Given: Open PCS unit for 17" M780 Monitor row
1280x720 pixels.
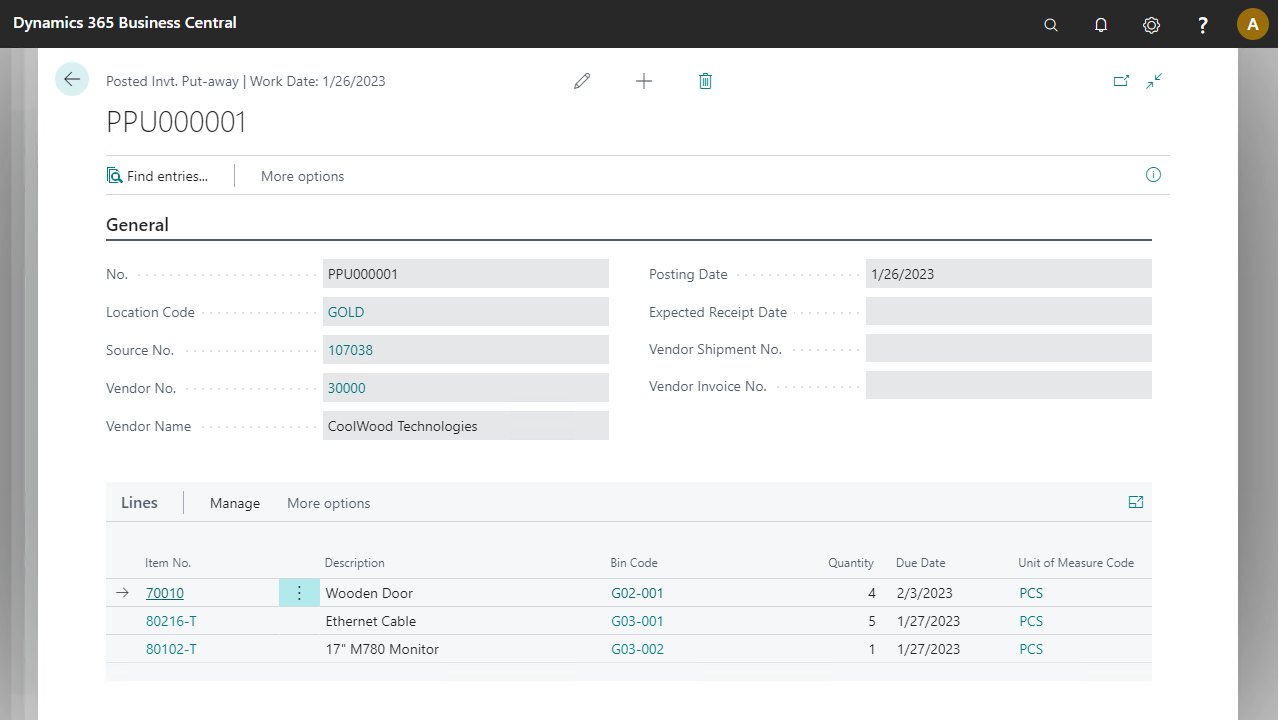Looking at the screenshot, I should pyautogui.click(x=1031, y=649).
